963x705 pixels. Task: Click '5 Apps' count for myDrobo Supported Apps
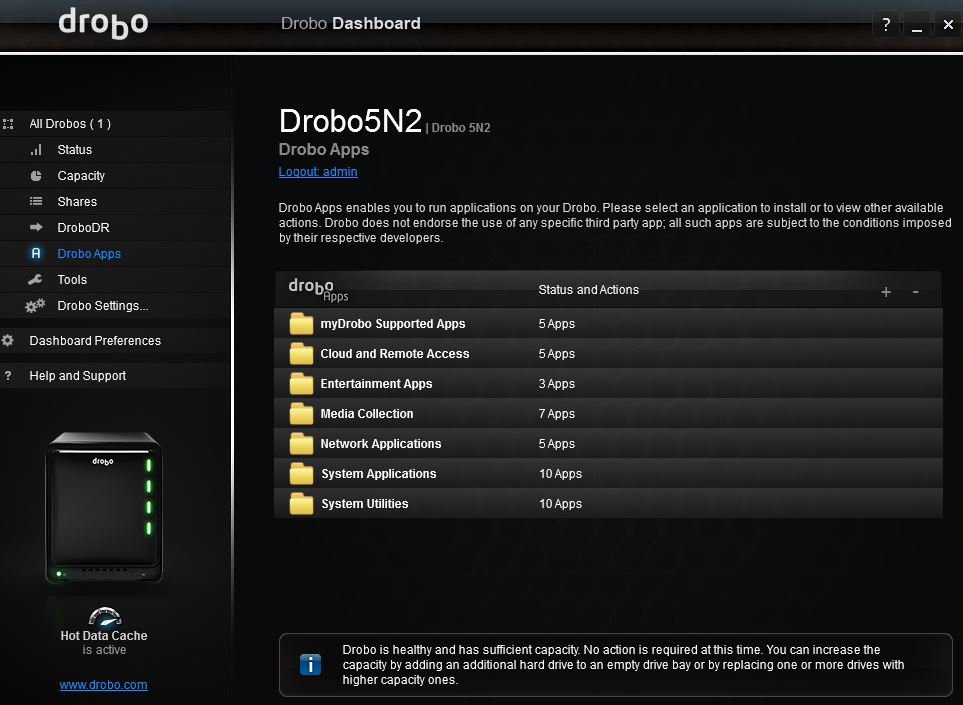556,324
